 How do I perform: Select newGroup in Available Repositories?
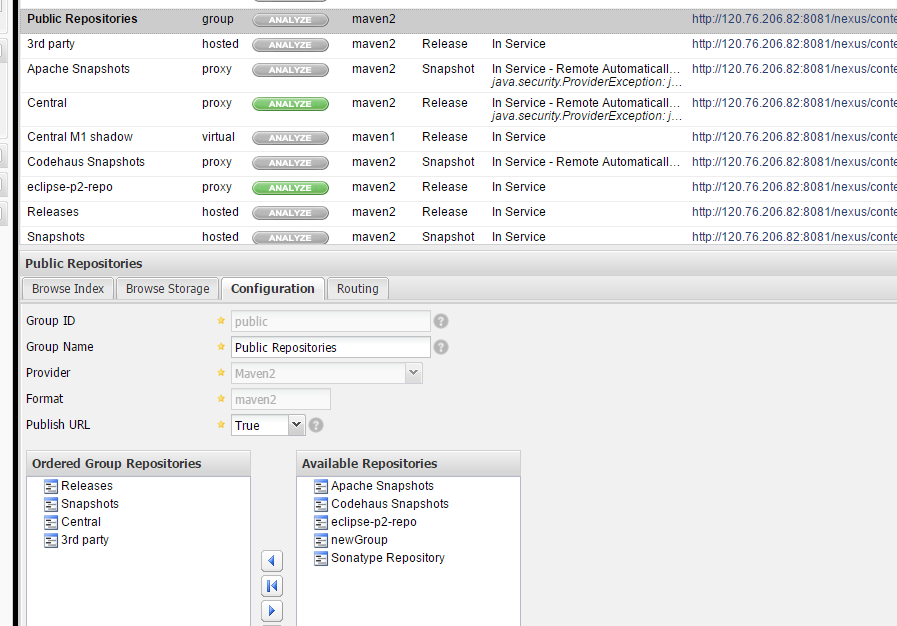359,540
